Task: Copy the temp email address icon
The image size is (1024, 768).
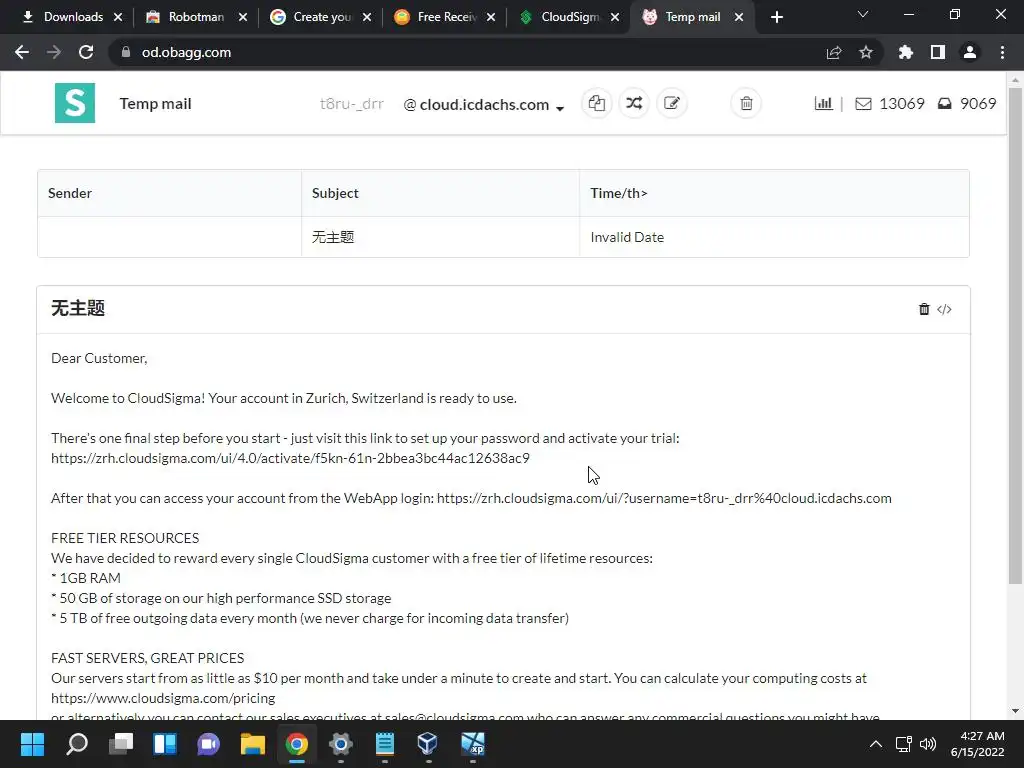Action: point(596,103)
